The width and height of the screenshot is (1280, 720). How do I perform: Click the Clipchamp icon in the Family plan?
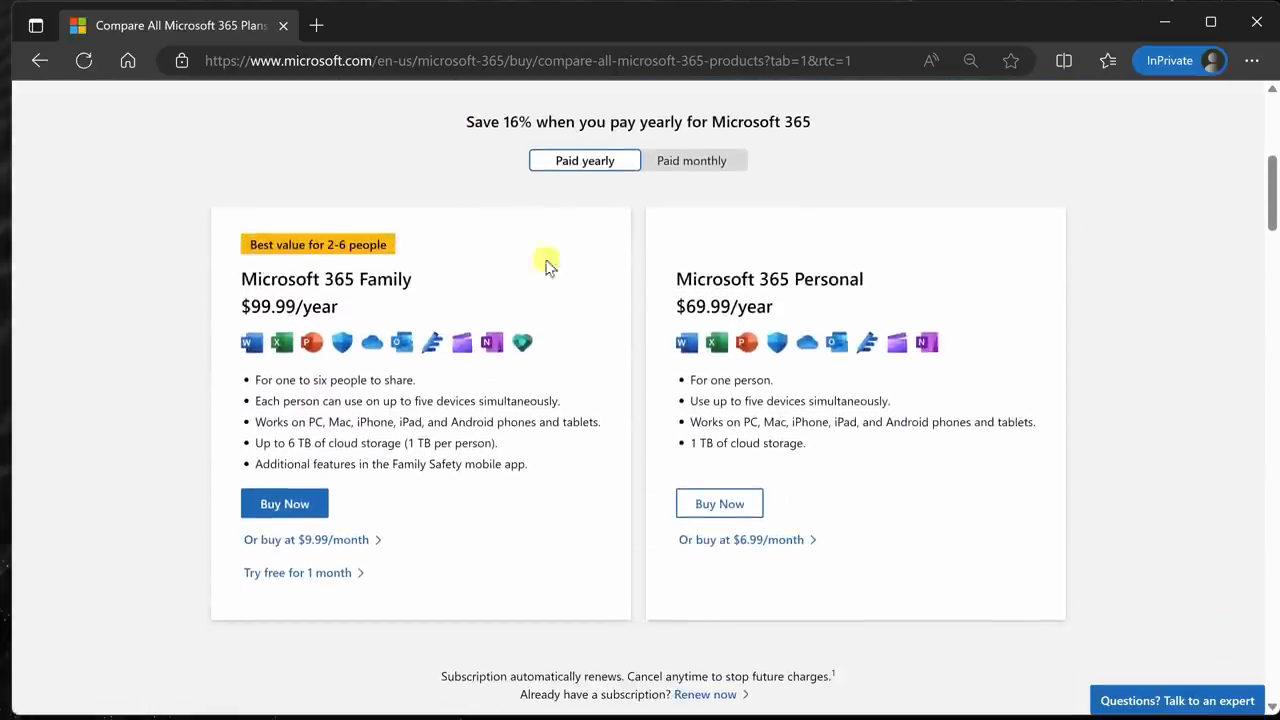pos(462,343)
